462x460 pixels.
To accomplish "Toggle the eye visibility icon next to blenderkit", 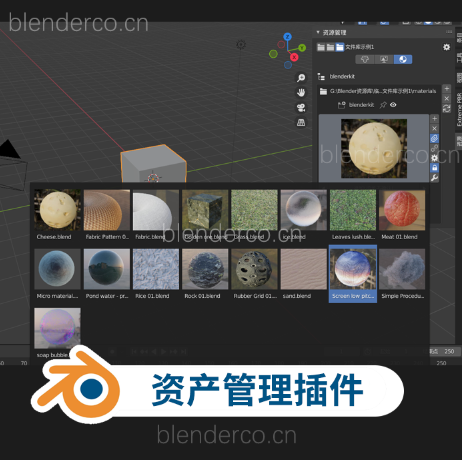I will [x=393, y=105].
